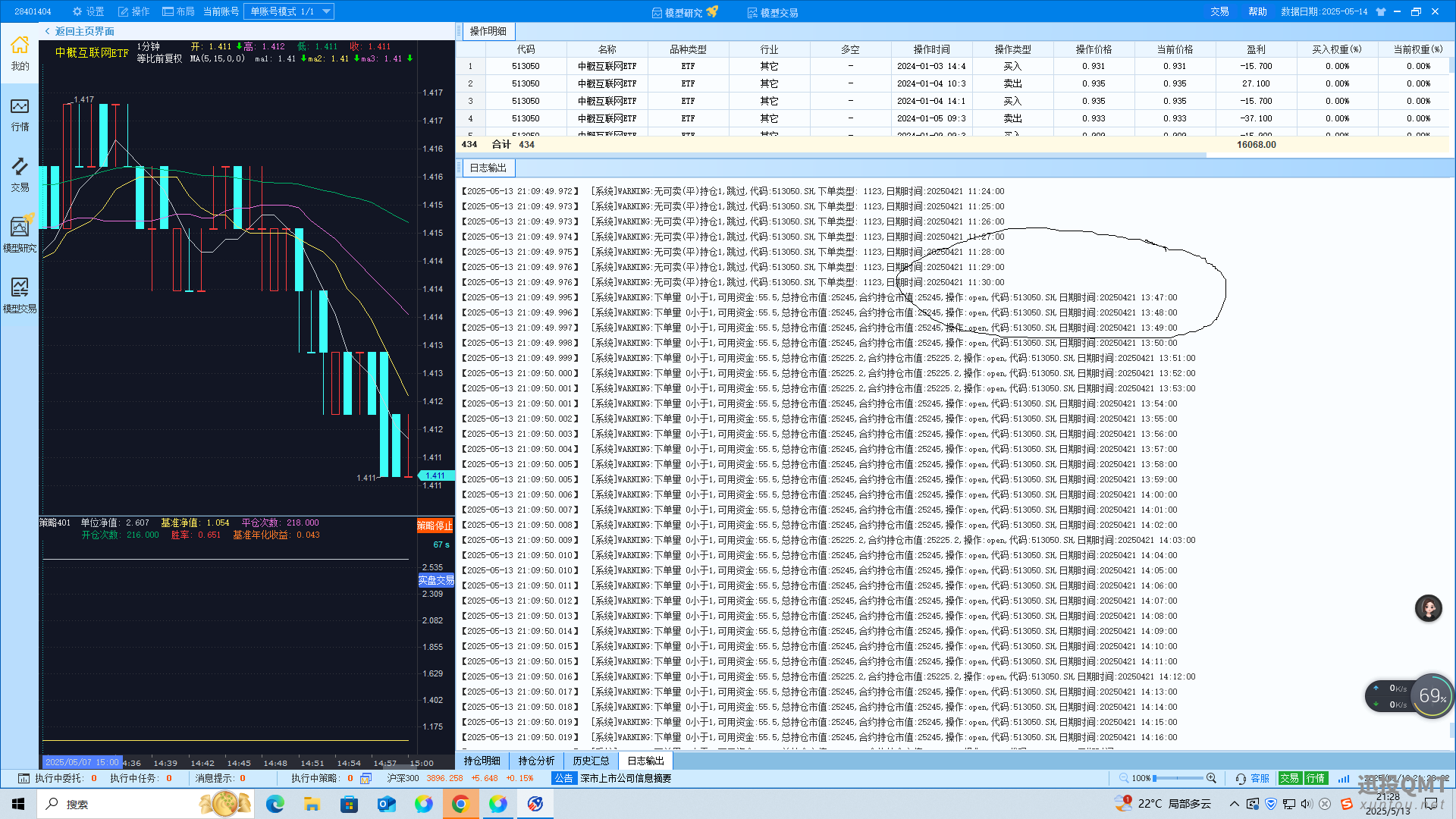Click the 沪深300 index readout

460,778
